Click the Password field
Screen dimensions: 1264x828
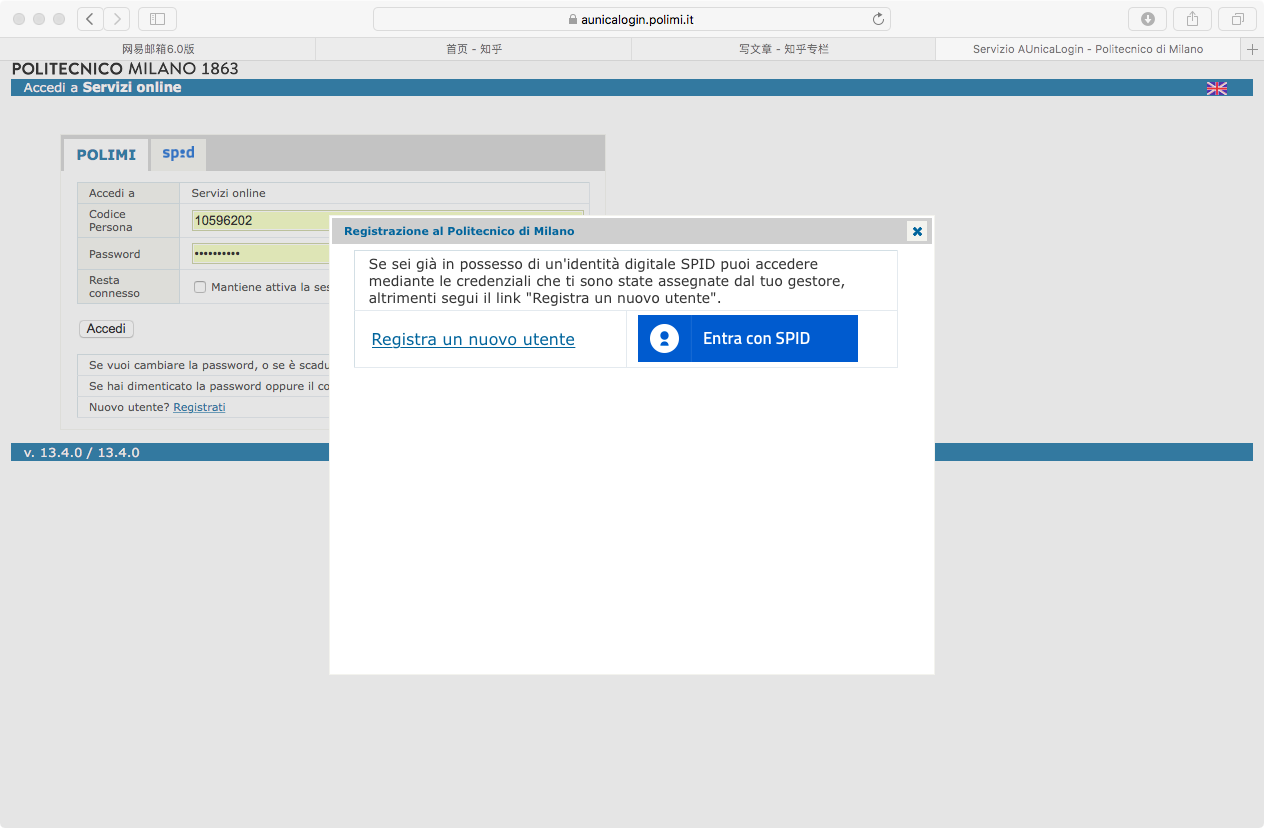pos(261,254)
